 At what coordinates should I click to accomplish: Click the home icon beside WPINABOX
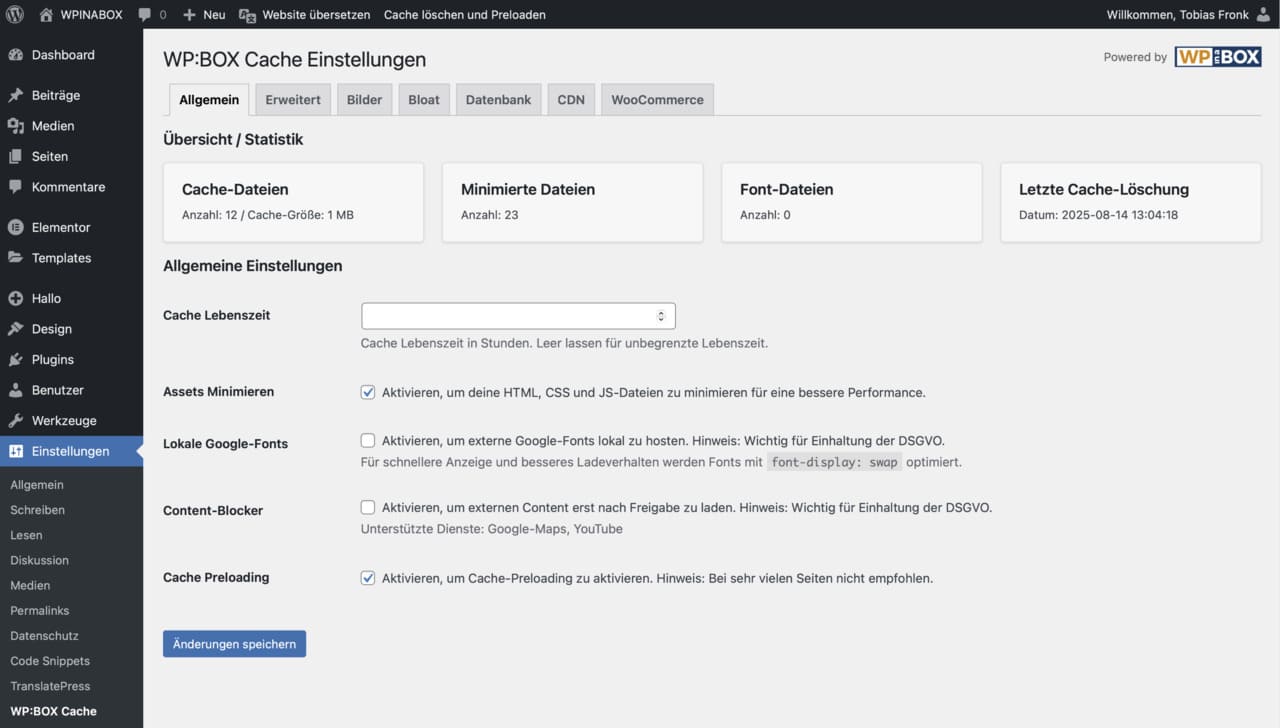[46, 15]
